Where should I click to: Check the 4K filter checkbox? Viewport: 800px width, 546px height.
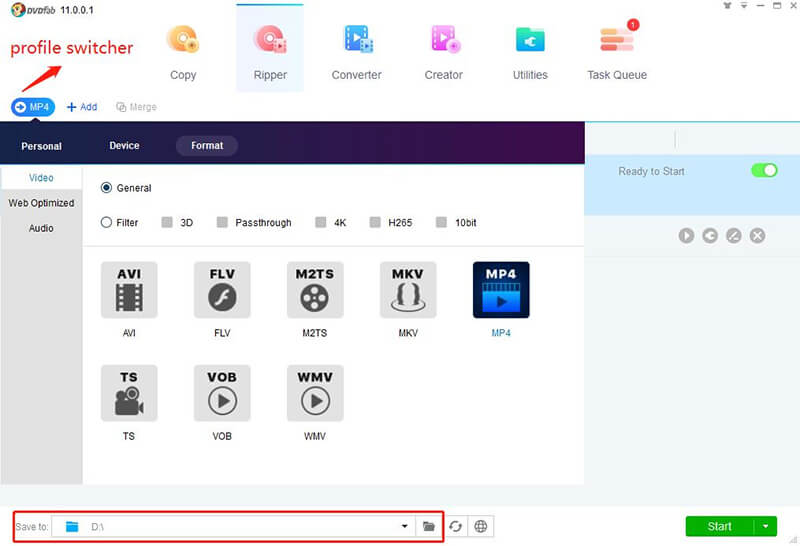(x=322, y=223)
